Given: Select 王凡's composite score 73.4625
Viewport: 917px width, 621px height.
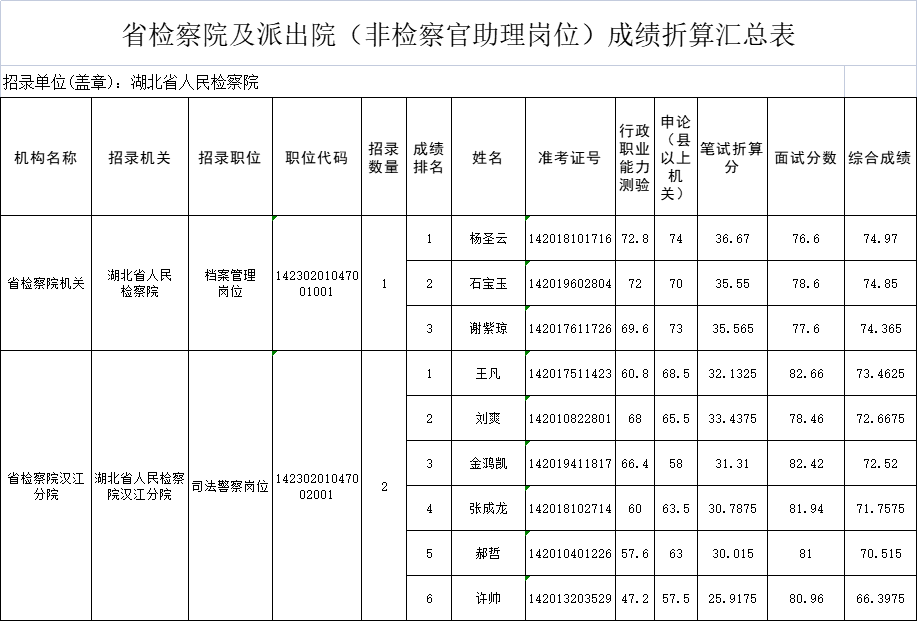Looking at the screenshot, I should 880,373.
